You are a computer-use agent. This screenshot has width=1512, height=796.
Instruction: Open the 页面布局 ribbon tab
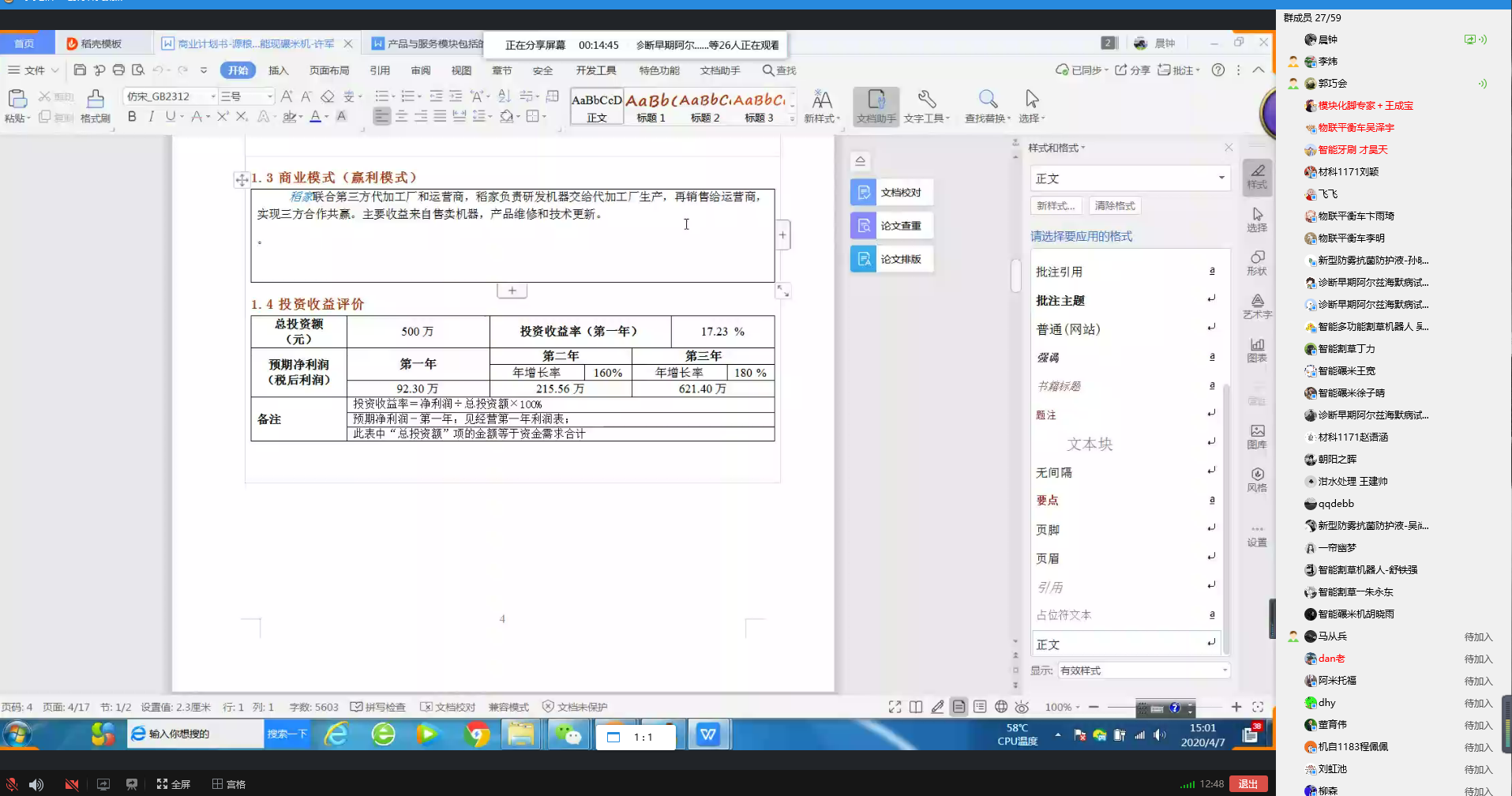point(329,70)
